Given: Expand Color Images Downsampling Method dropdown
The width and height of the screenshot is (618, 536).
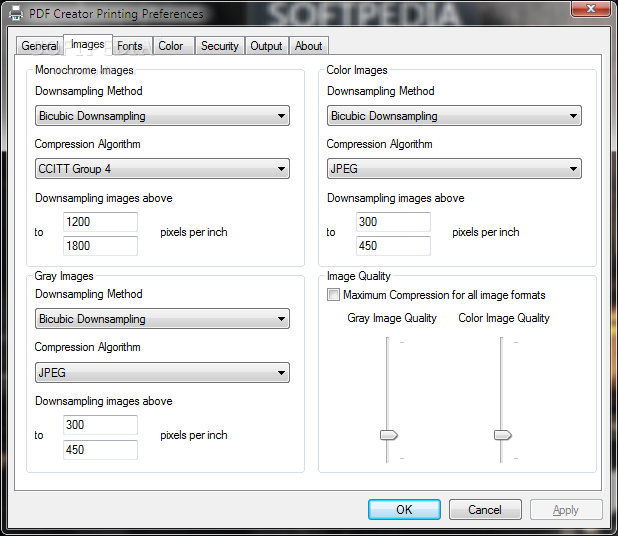Looking at the screenshot, I should (x=454, y=116).
